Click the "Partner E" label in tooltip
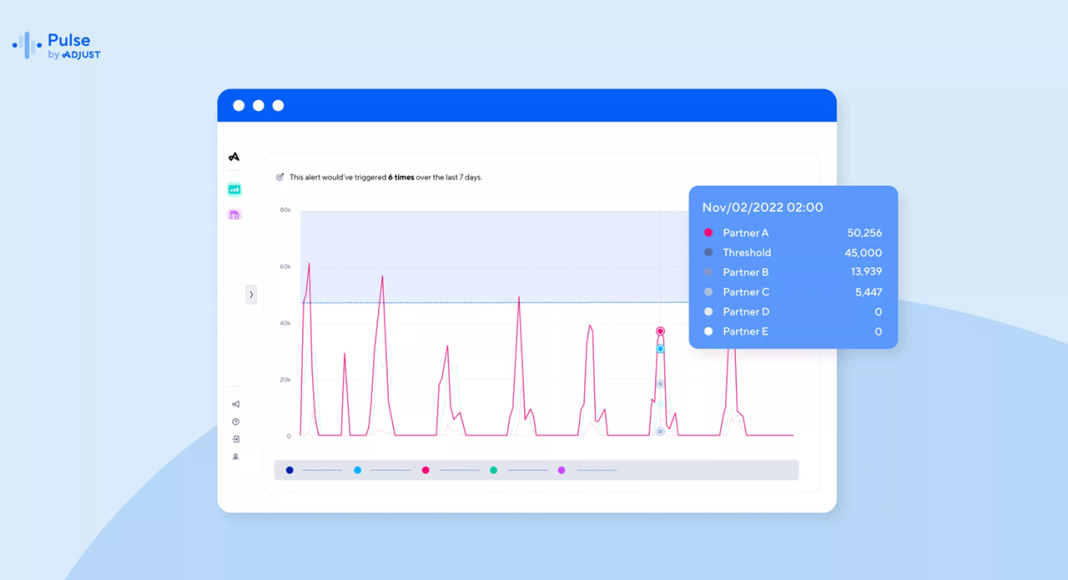Screen dimensions: 1068x580 coord(746,332)
